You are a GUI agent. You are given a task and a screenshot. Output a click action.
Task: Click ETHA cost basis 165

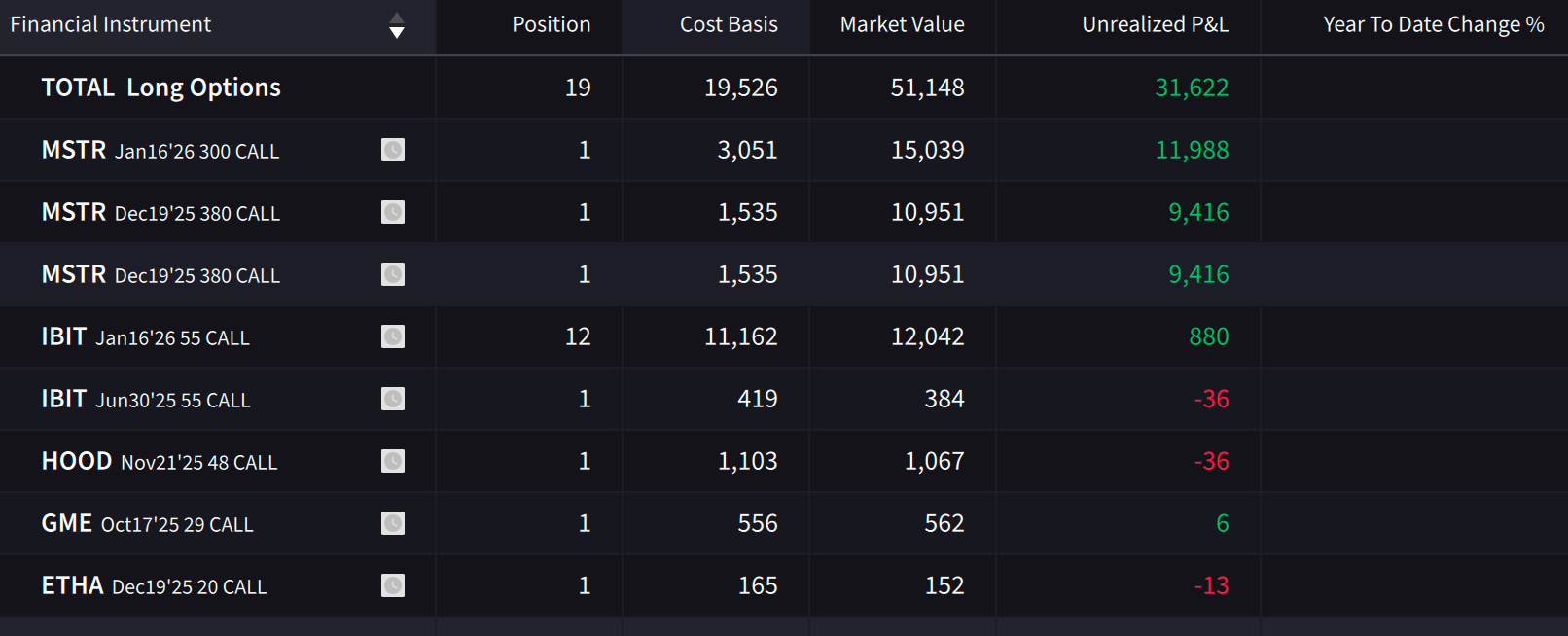point(758,585)
